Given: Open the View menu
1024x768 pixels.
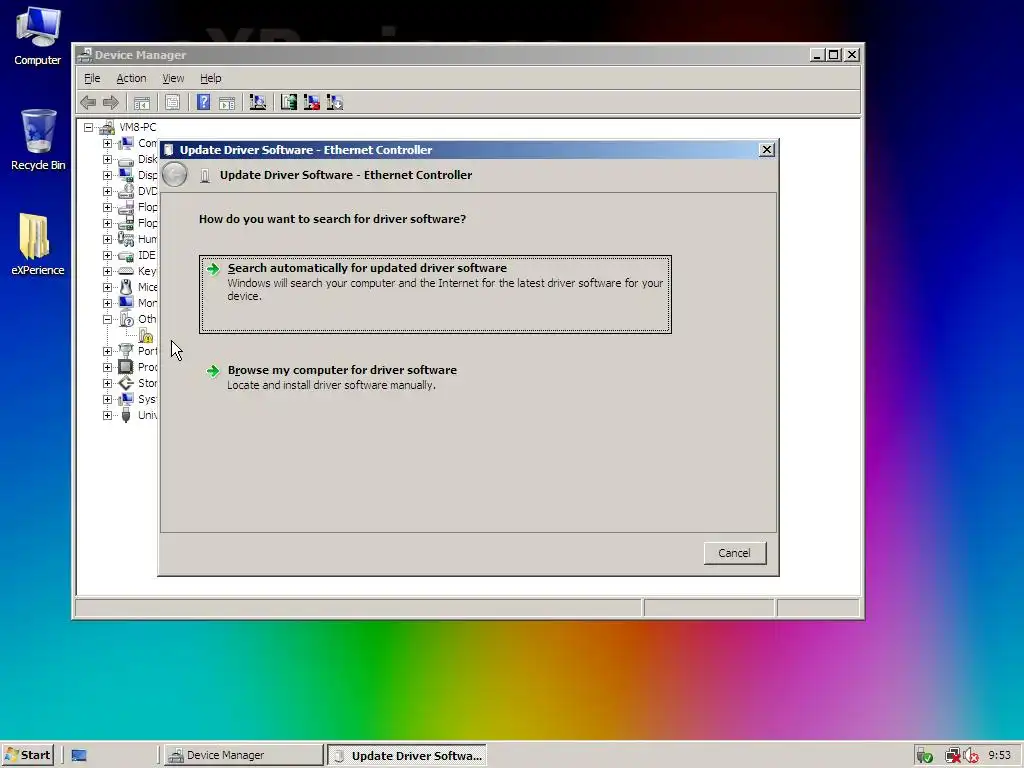Looking at the screenshot, I should [x=173, y=78].
